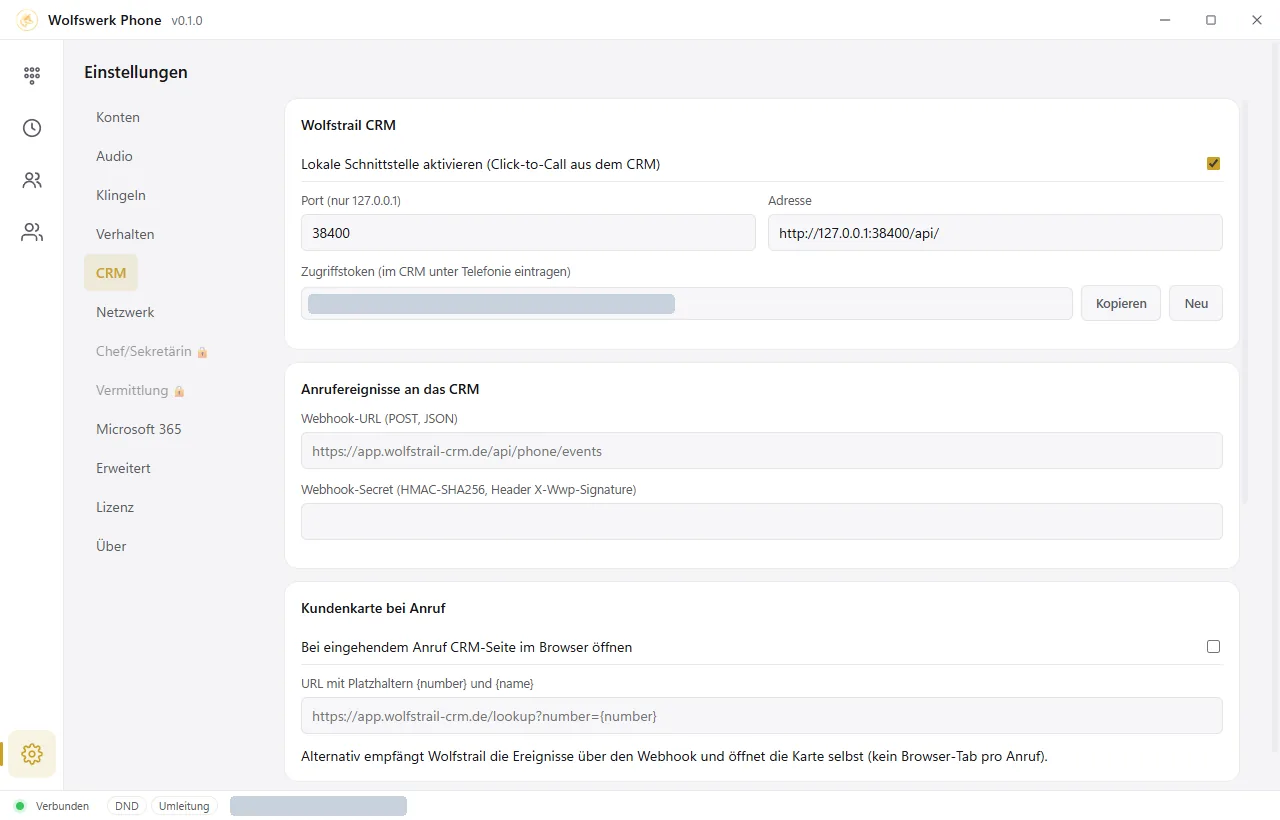The height and width of the screenshot is (820, 1280).
Task: Open call history clock icon
Action: click(32, 128)
